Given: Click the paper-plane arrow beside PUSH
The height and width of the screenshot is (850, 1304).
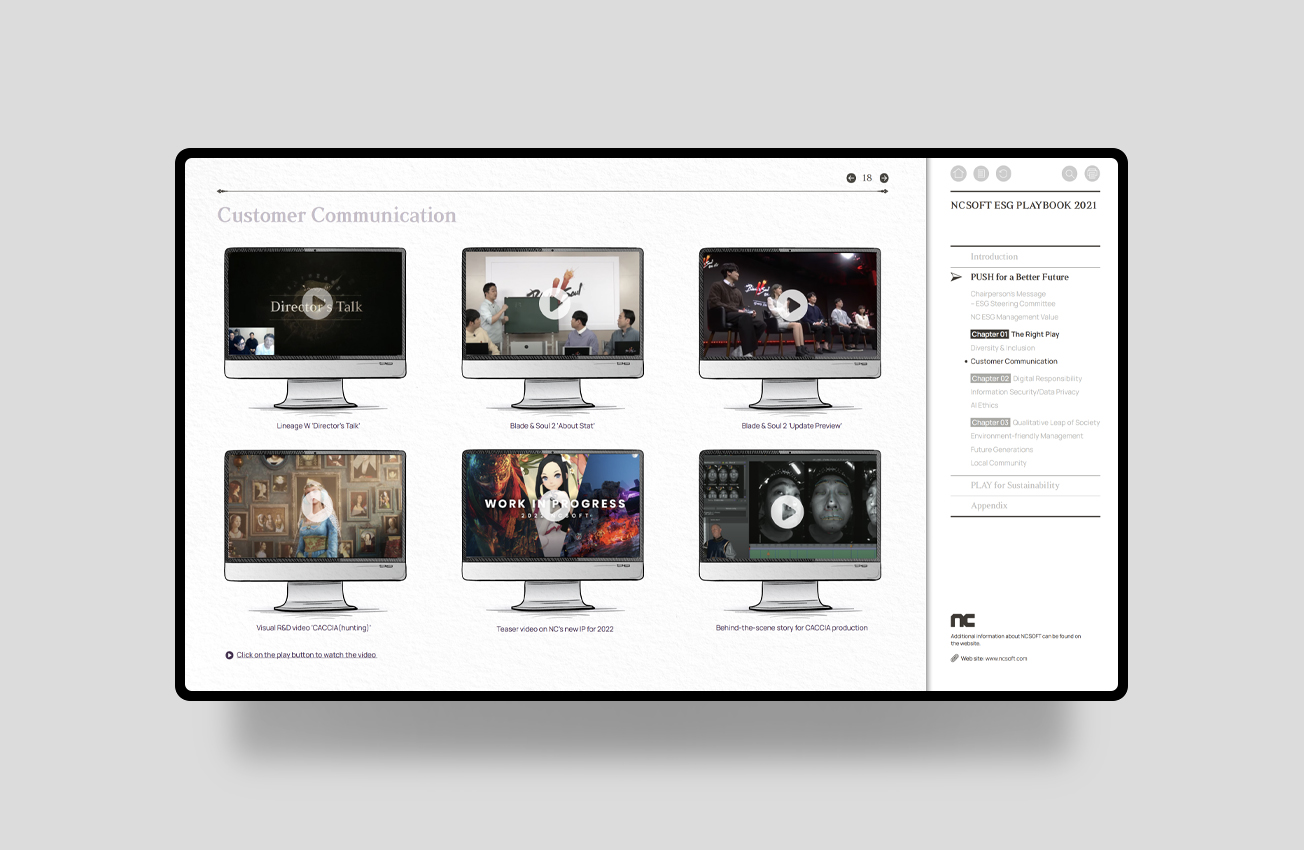Looking at the screenshot, I should 956,277.
